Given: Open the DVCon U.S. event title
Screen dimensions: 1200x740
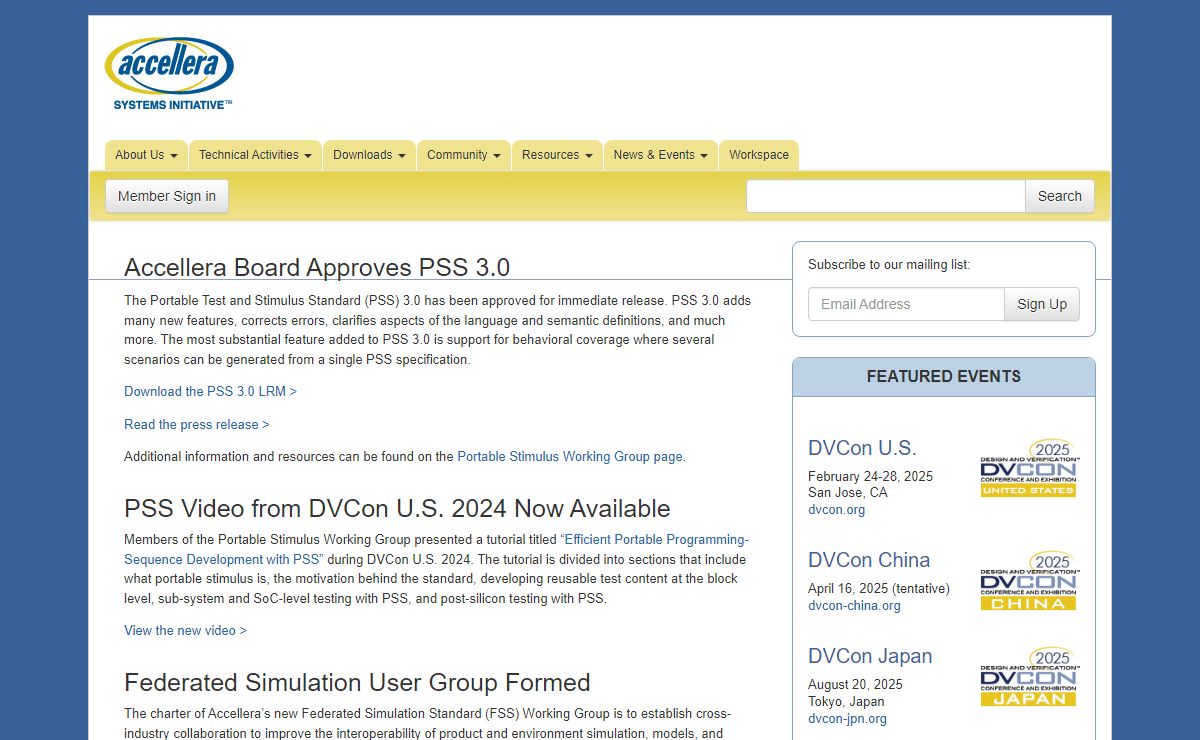Looking at the screenshot, I should 862,448.
